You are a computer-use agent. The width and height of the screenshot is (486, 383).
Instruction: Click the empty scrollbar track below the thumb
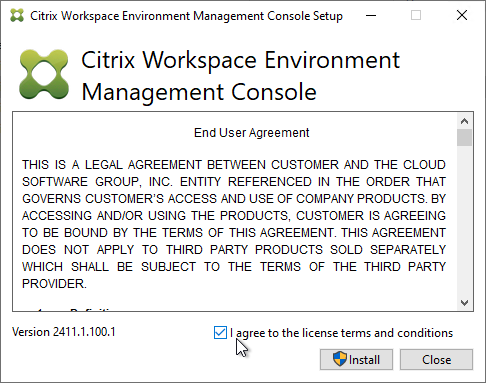464,220
